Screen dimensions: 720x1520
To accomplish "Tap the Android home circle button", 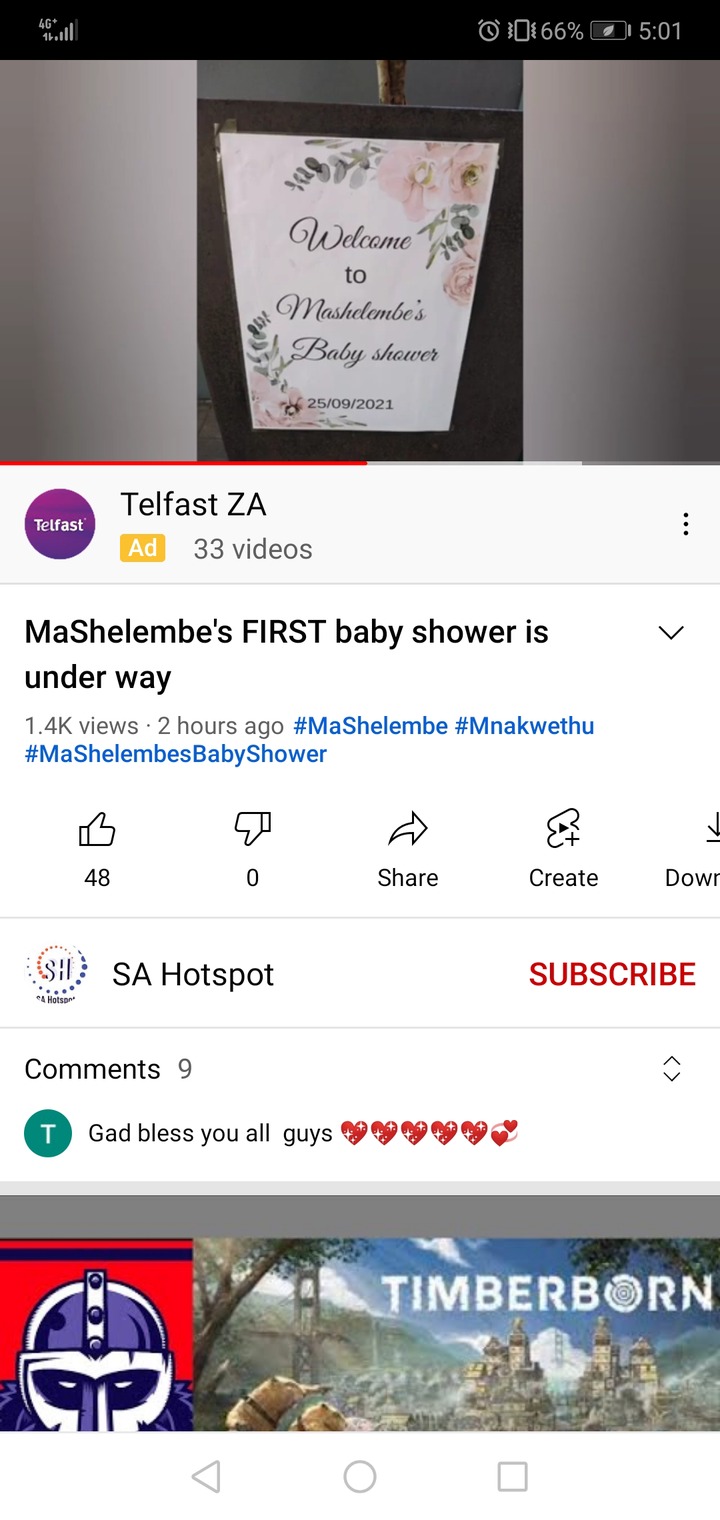I will [x=360, y=1476].
